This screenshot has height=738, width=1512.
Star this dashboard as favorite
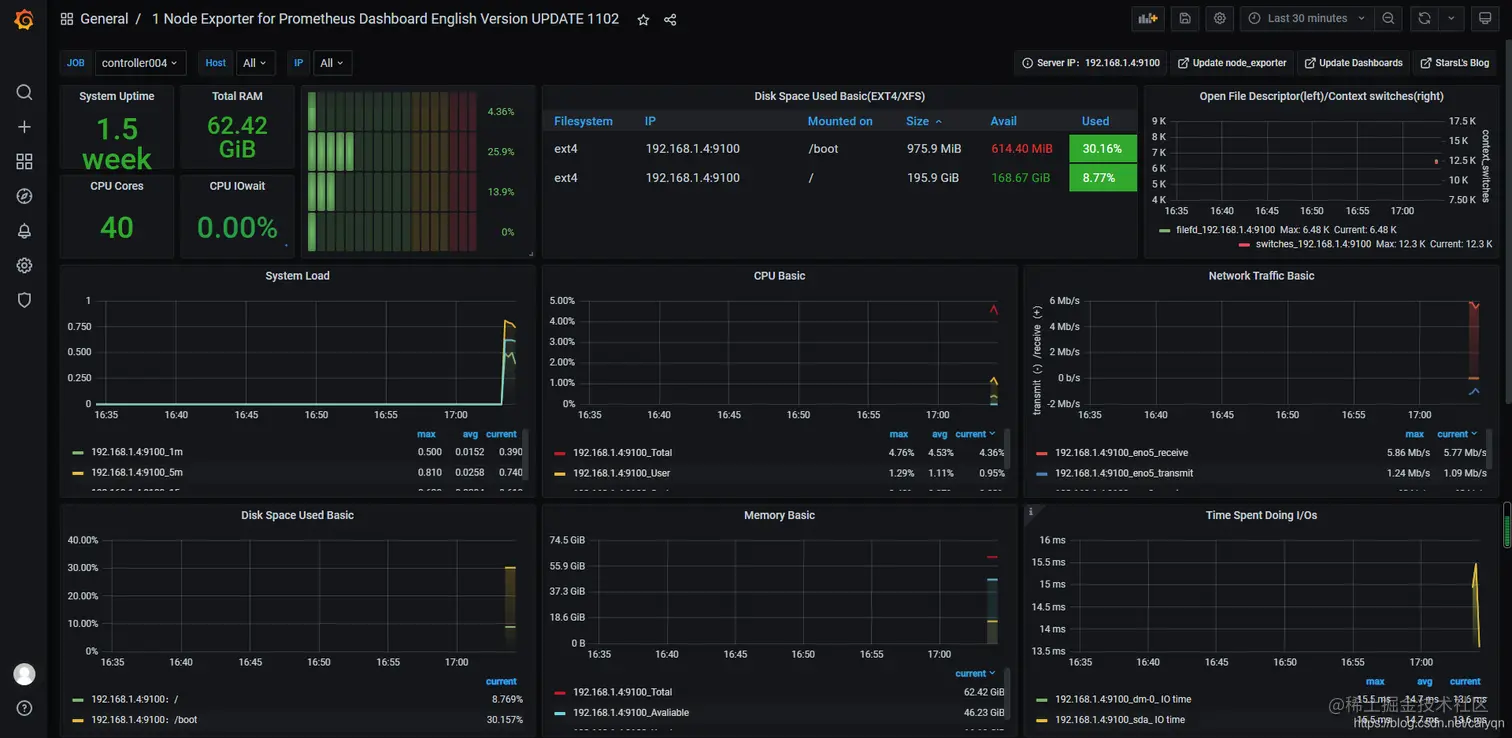pos(643,19)
